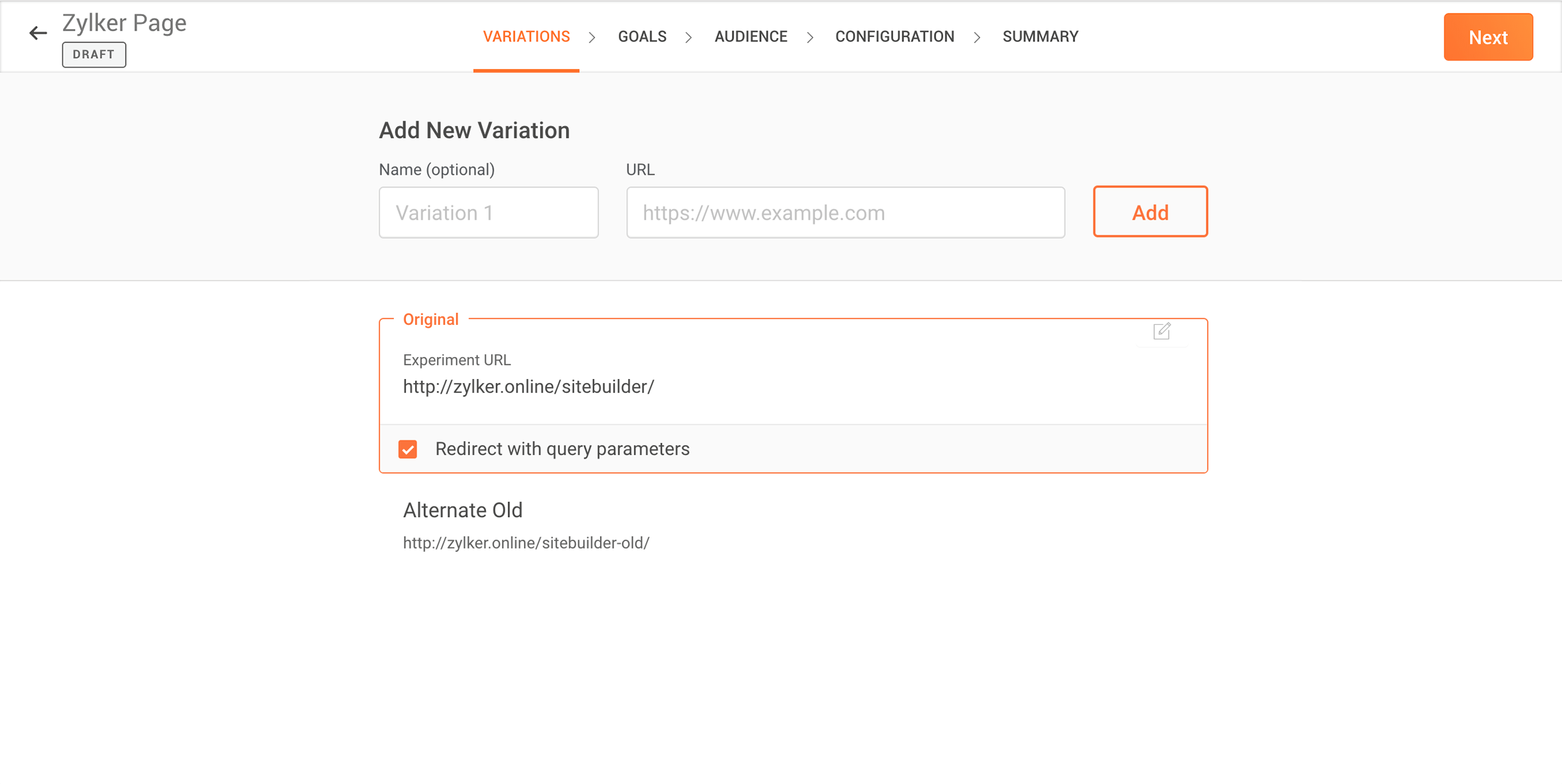The image size is (1562, 784).
Task: Click chevron between Variations and Goals
Action: (x=592, y=37)
